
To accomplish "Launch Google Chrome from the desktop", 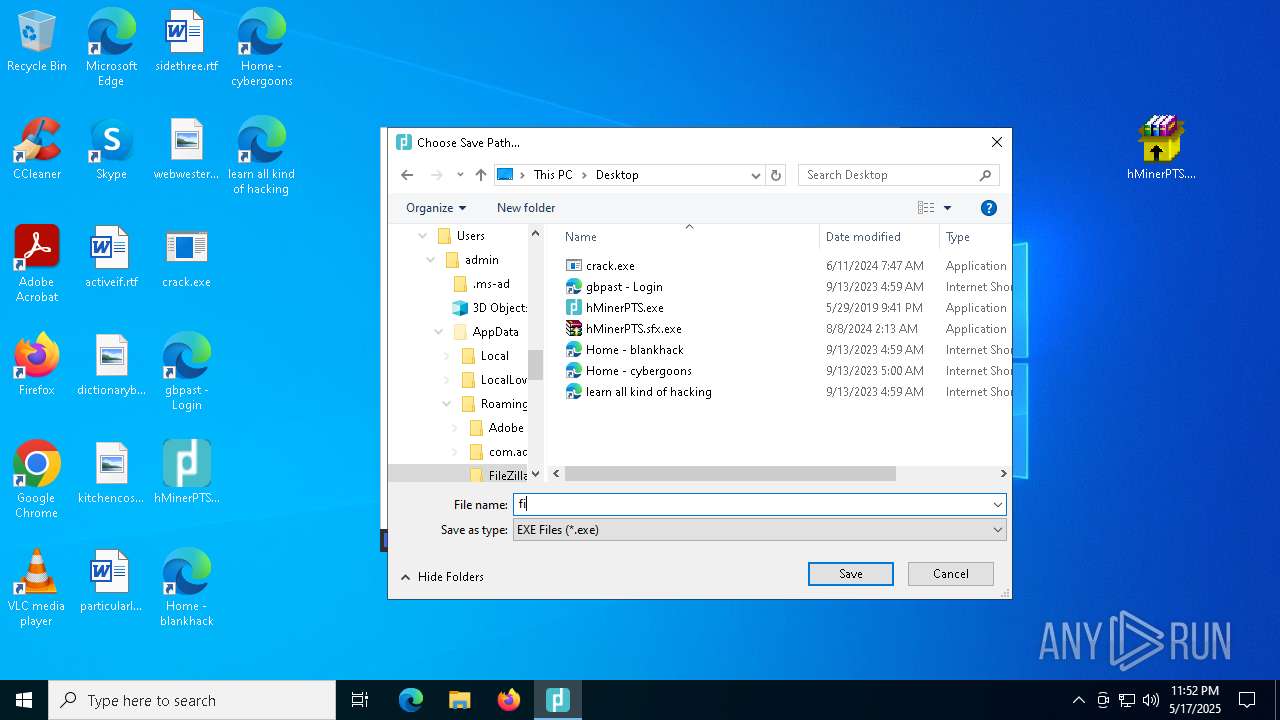I will [x=37, y=480].
